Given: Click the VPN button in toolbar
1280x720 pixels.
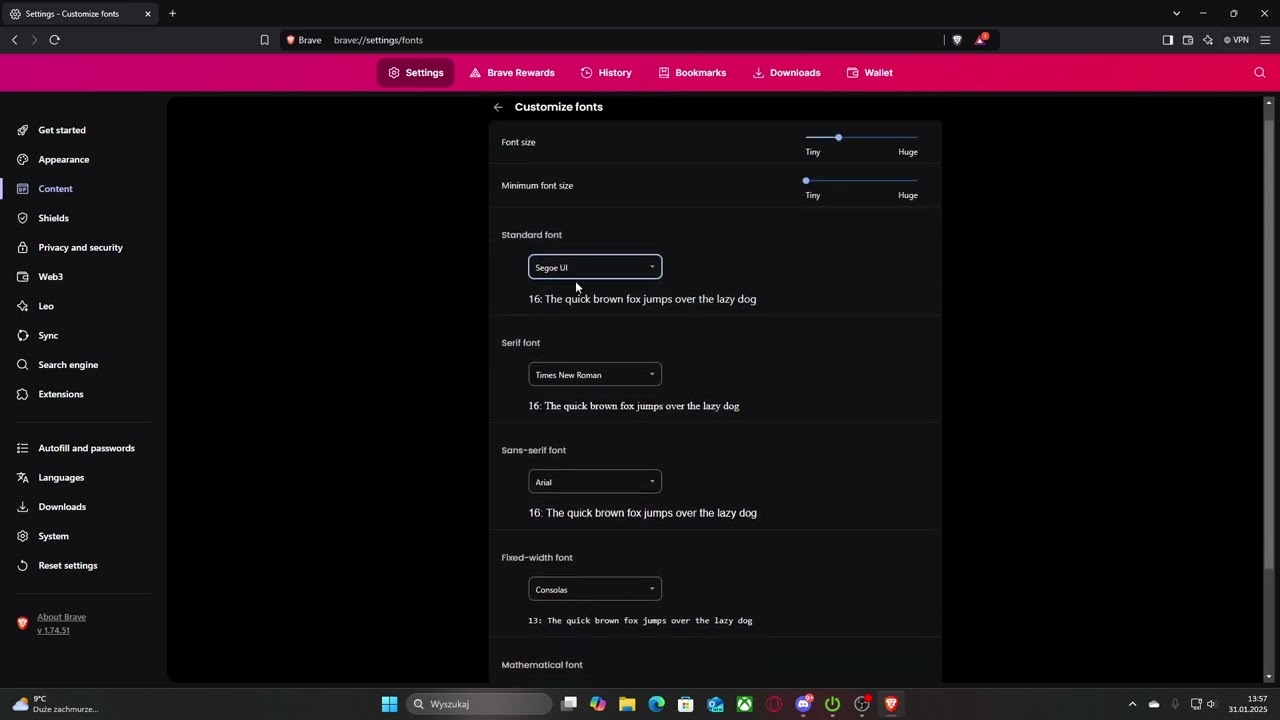Looking at the screenshot, I should 1237,40.
